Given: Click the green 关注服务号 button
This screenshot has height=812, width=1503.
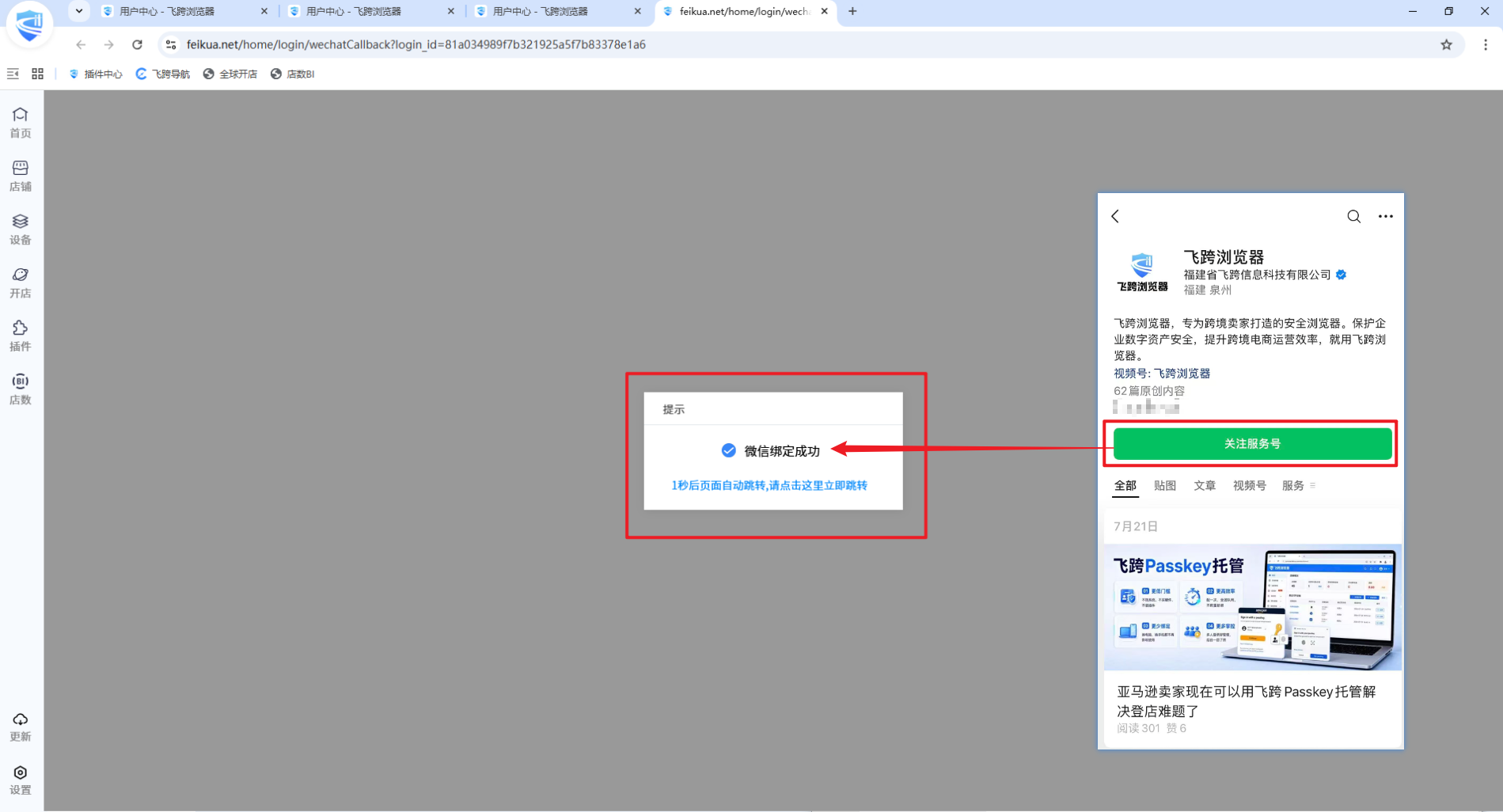Looking at the screenshot, I should pyautogui.click(x=1252, y=443).
